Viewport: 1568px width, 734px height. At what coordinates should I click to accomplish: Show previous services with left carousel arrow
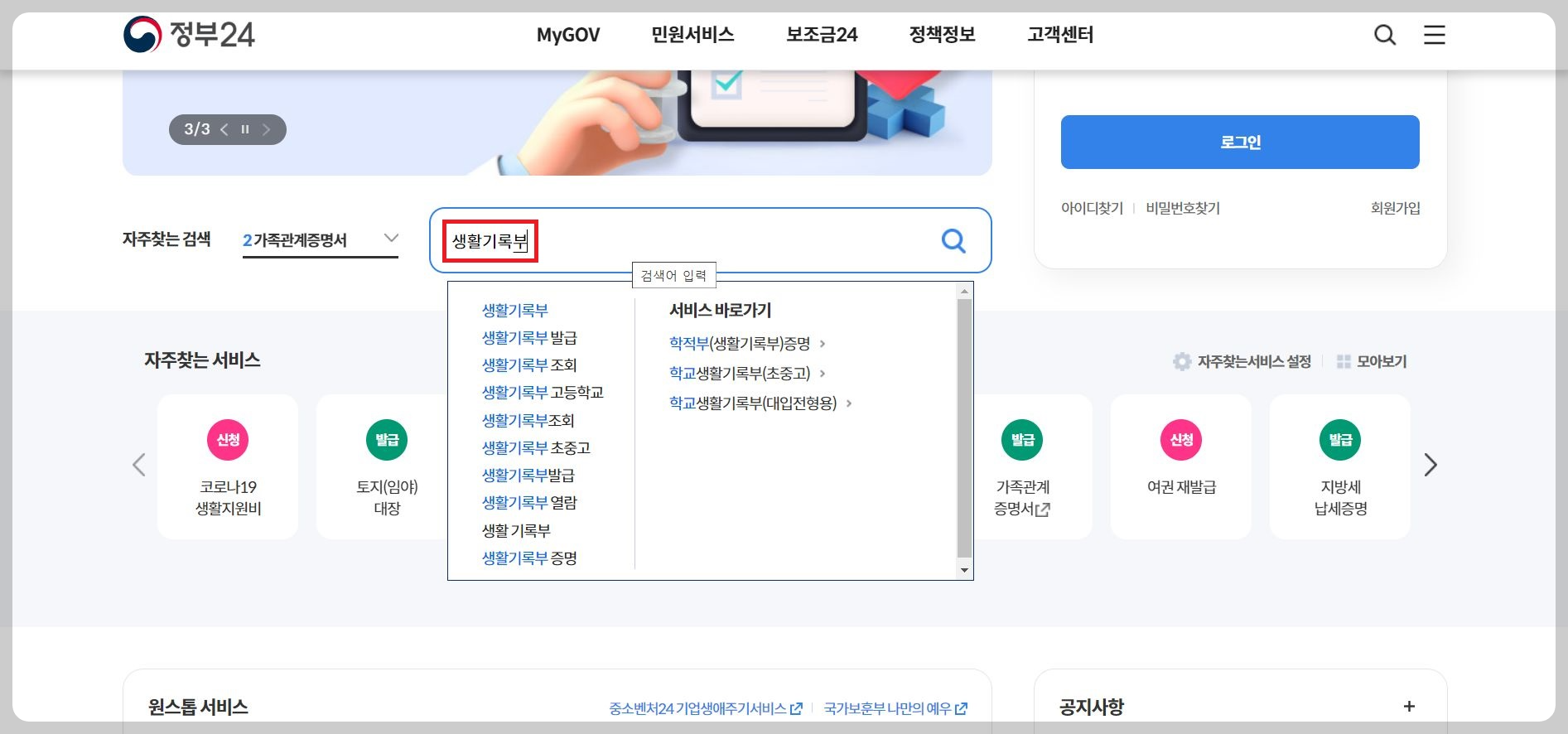(x=139, y=465)
